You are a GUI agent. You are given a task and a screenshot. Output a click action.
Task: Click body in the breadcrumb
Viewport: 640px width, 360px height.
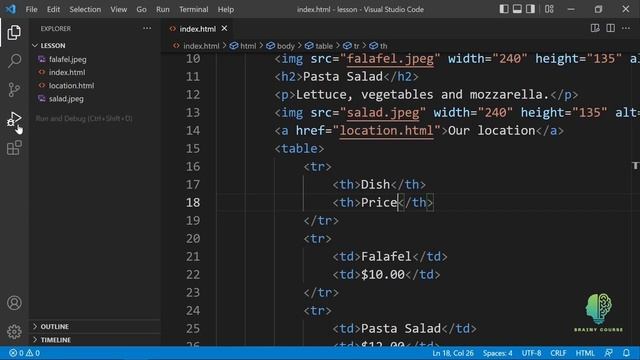tap(286, 46)
